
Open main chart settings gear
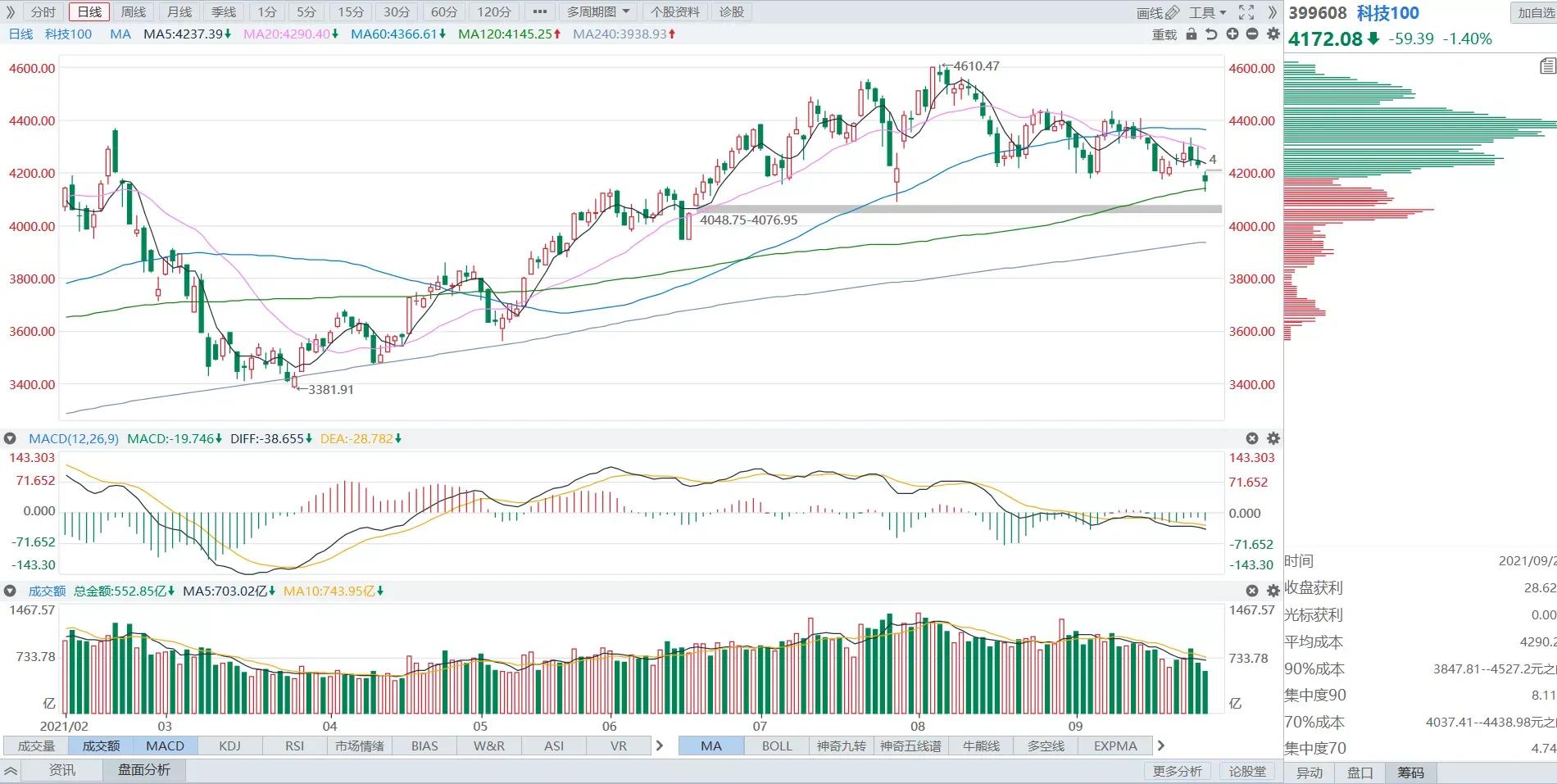1273,34
